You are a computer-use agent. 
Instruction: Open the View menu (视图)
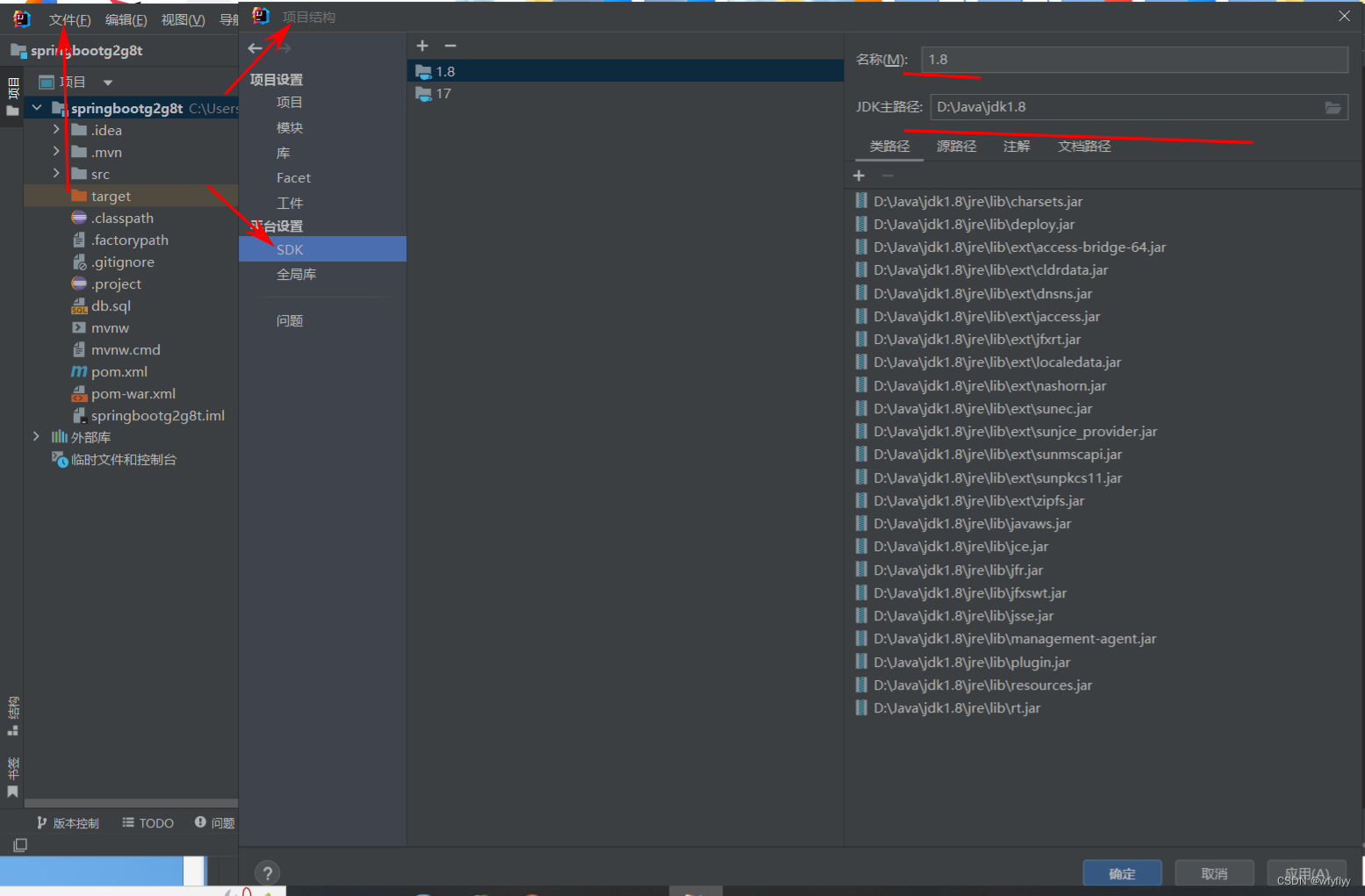183,19
